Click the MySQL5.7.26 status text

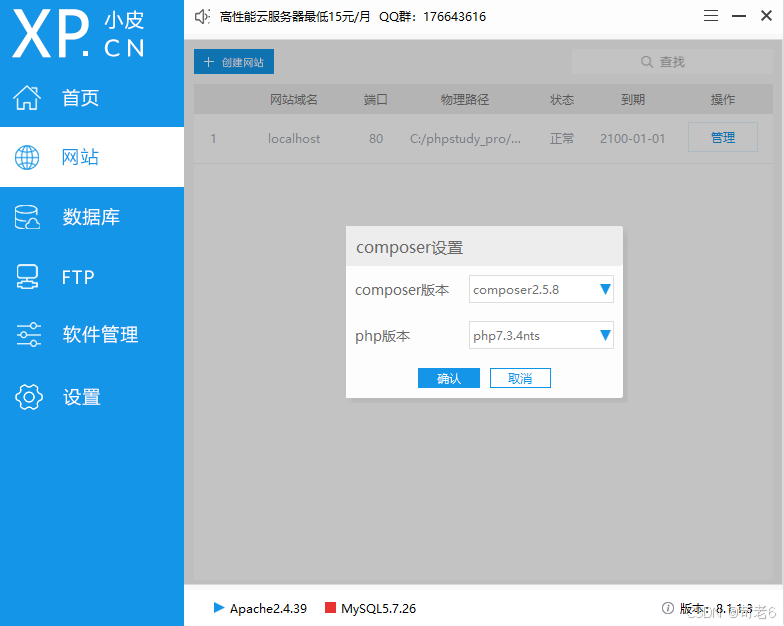[x=378, y=608]
